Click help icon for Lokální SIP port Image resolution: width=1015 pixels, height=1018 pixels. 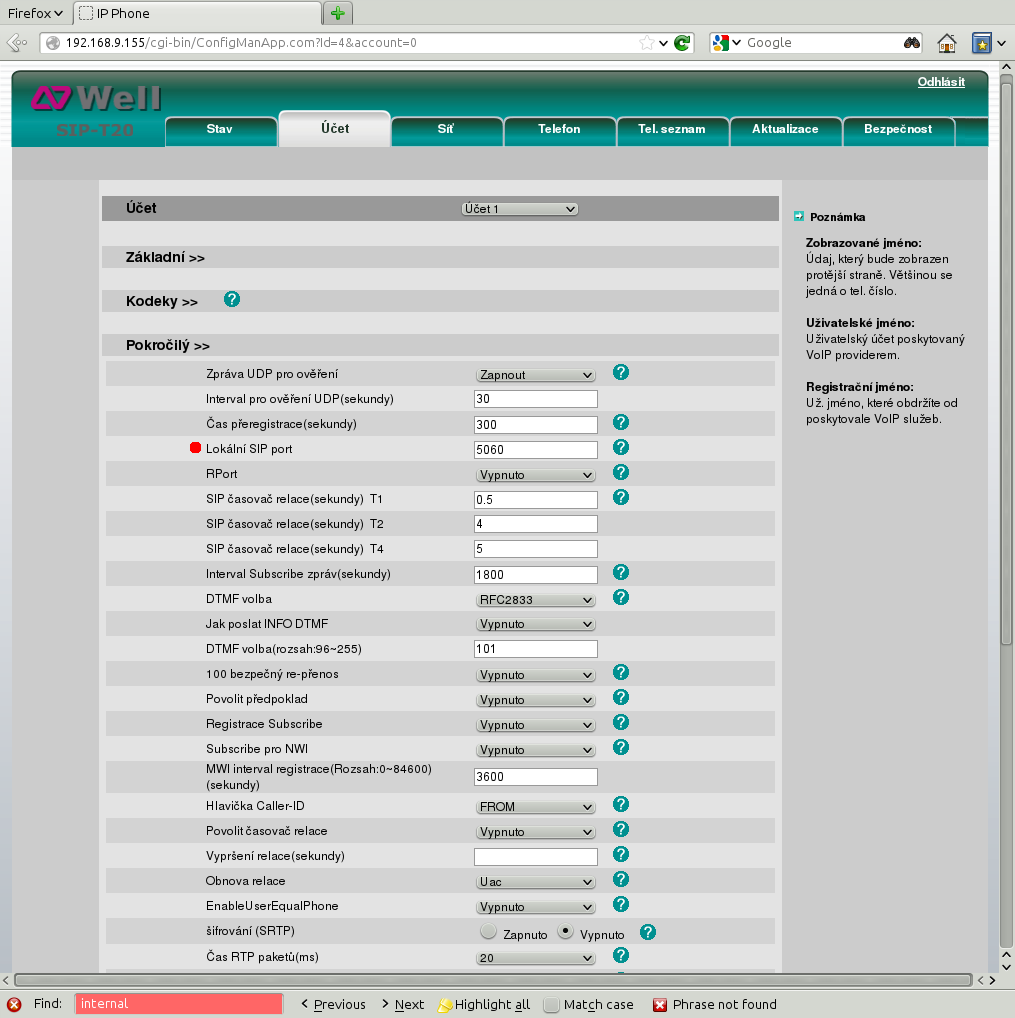point(620,448)
